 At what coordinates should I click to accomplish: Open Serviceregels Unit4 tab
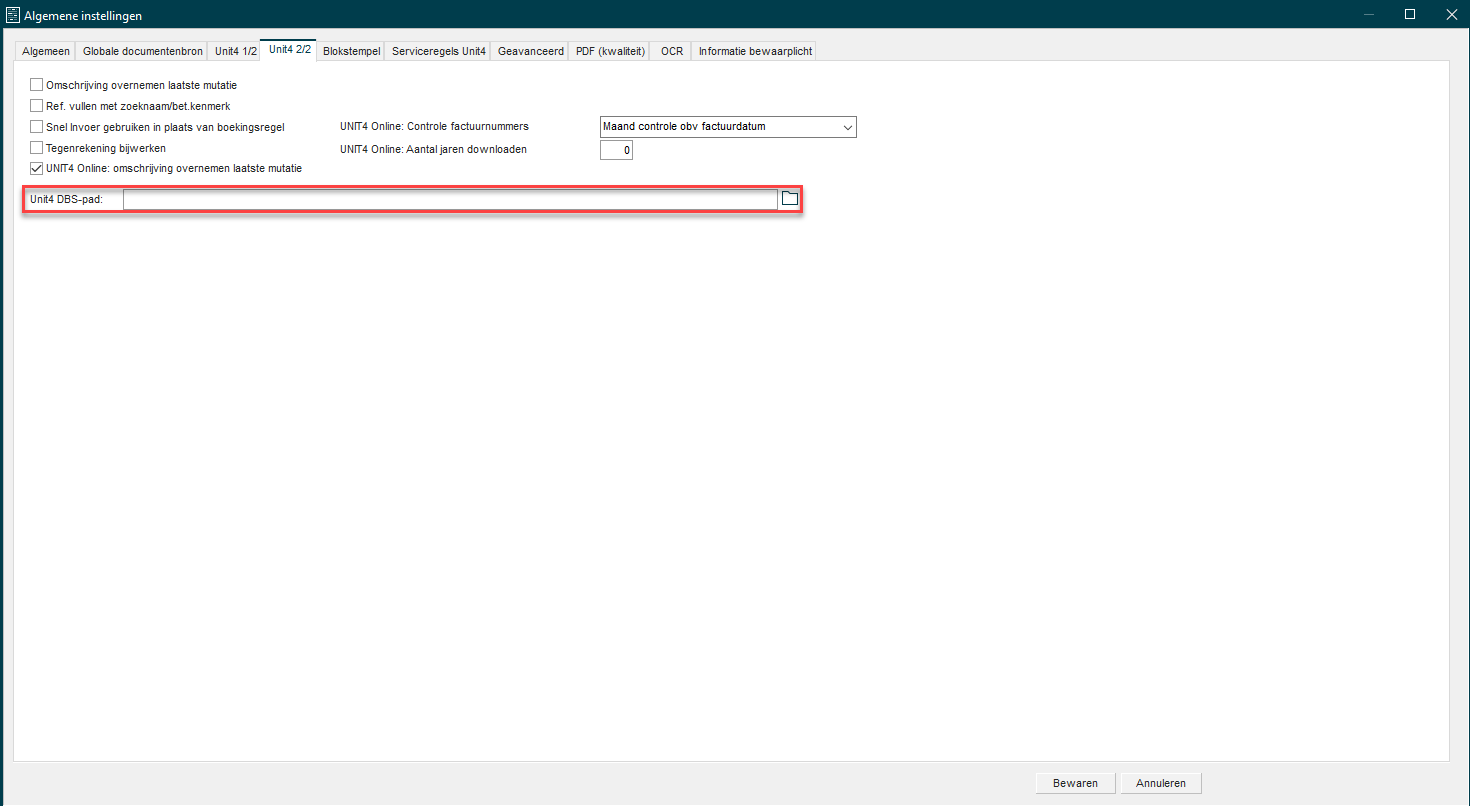[x=439, y=51]
